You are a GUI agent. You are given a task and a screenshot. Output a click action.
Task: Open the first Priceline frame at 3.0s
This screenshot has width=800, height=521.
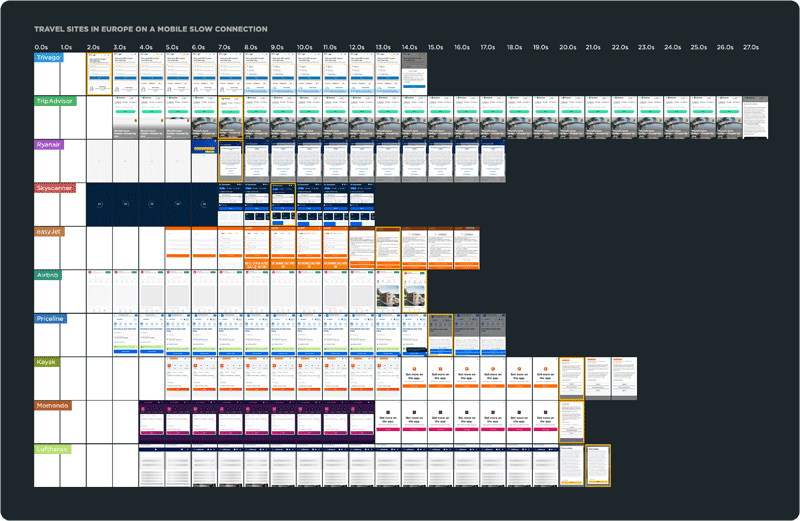[126, 335]
